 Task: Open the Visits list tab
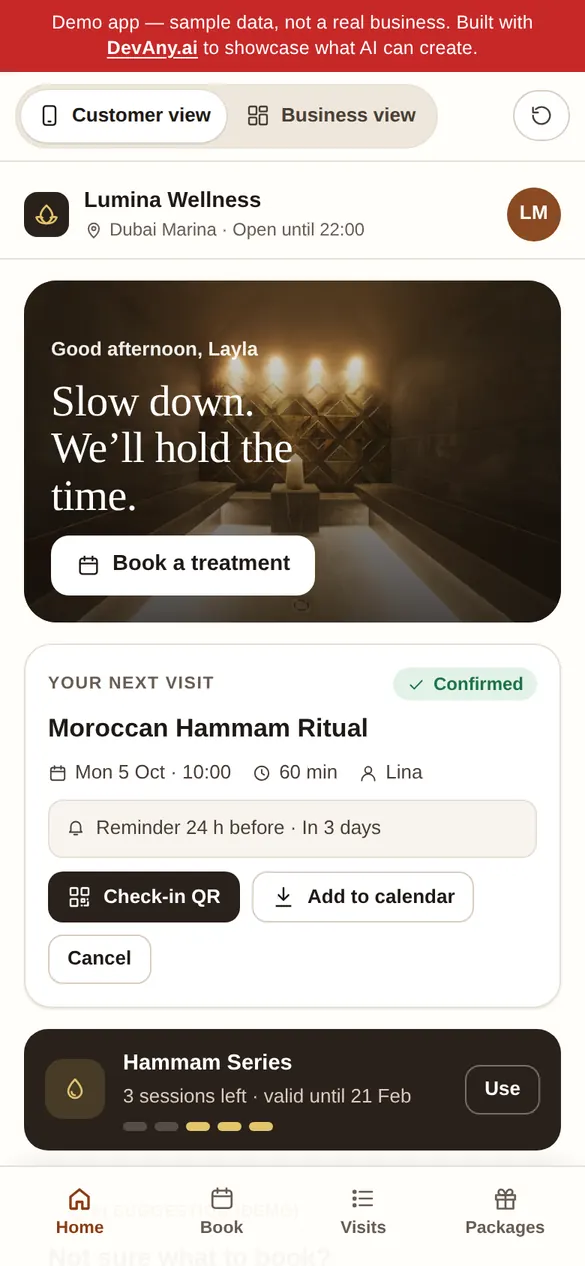363,1212
